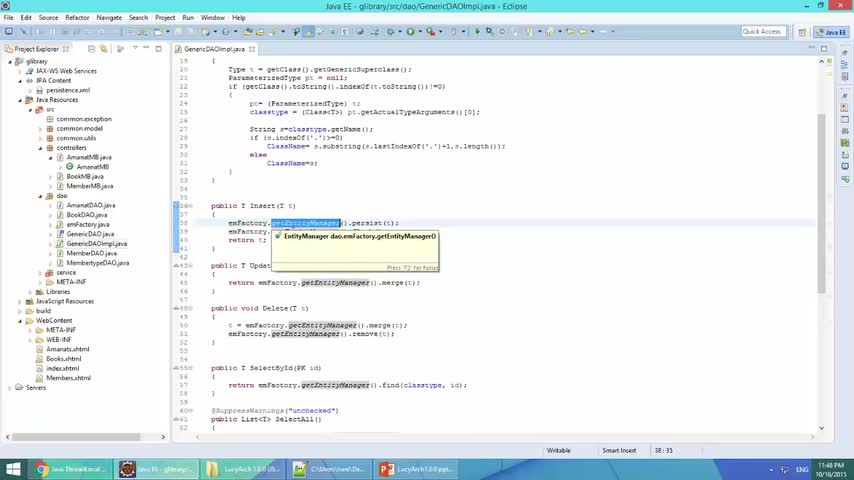This screenshot has width=854, height=480.
Task: Expand the JAX-WS Web Services node
Action: [x=20, y=71]
